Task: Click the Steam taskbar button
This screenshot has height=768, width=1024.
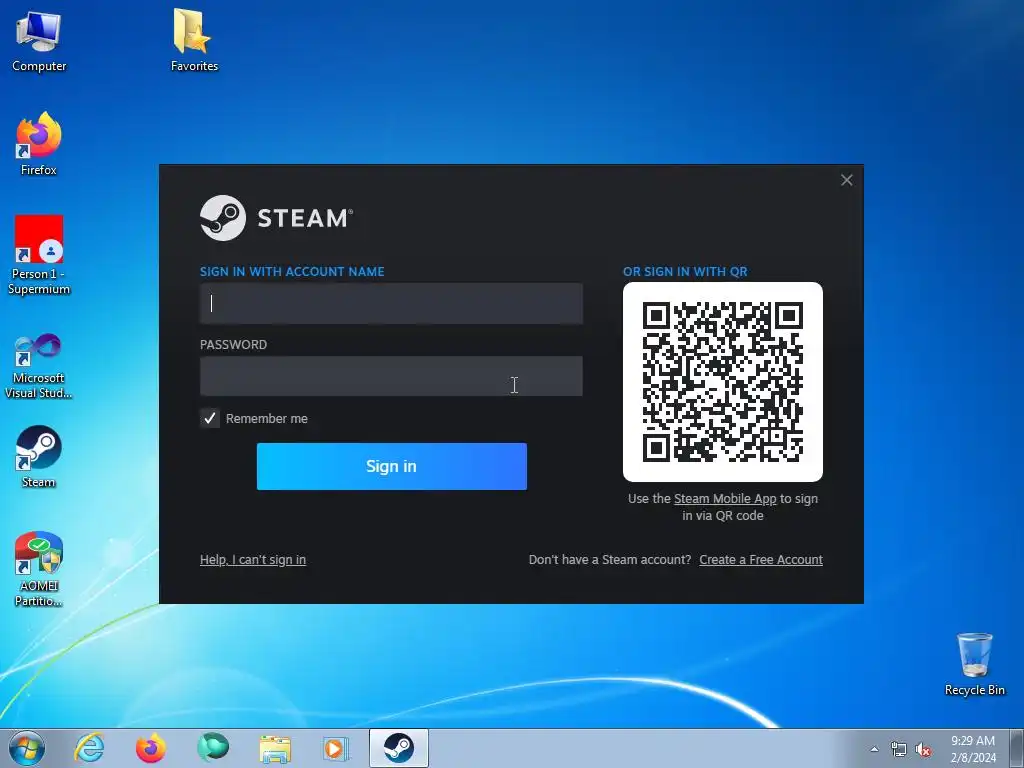Action: point(398,748)
